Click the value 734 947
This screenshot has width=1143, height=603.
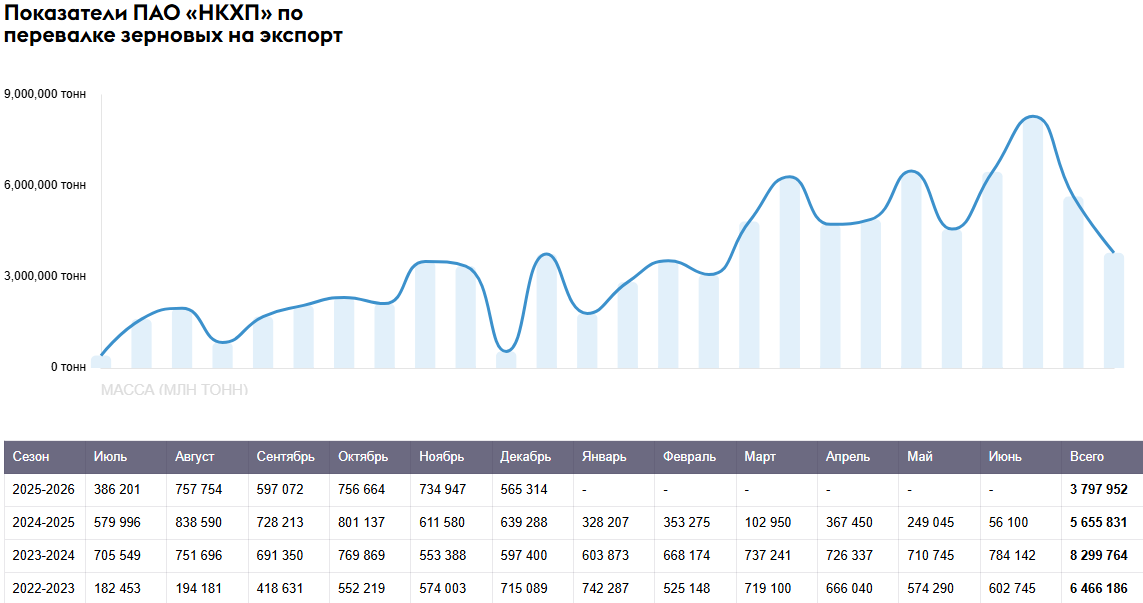442,489
